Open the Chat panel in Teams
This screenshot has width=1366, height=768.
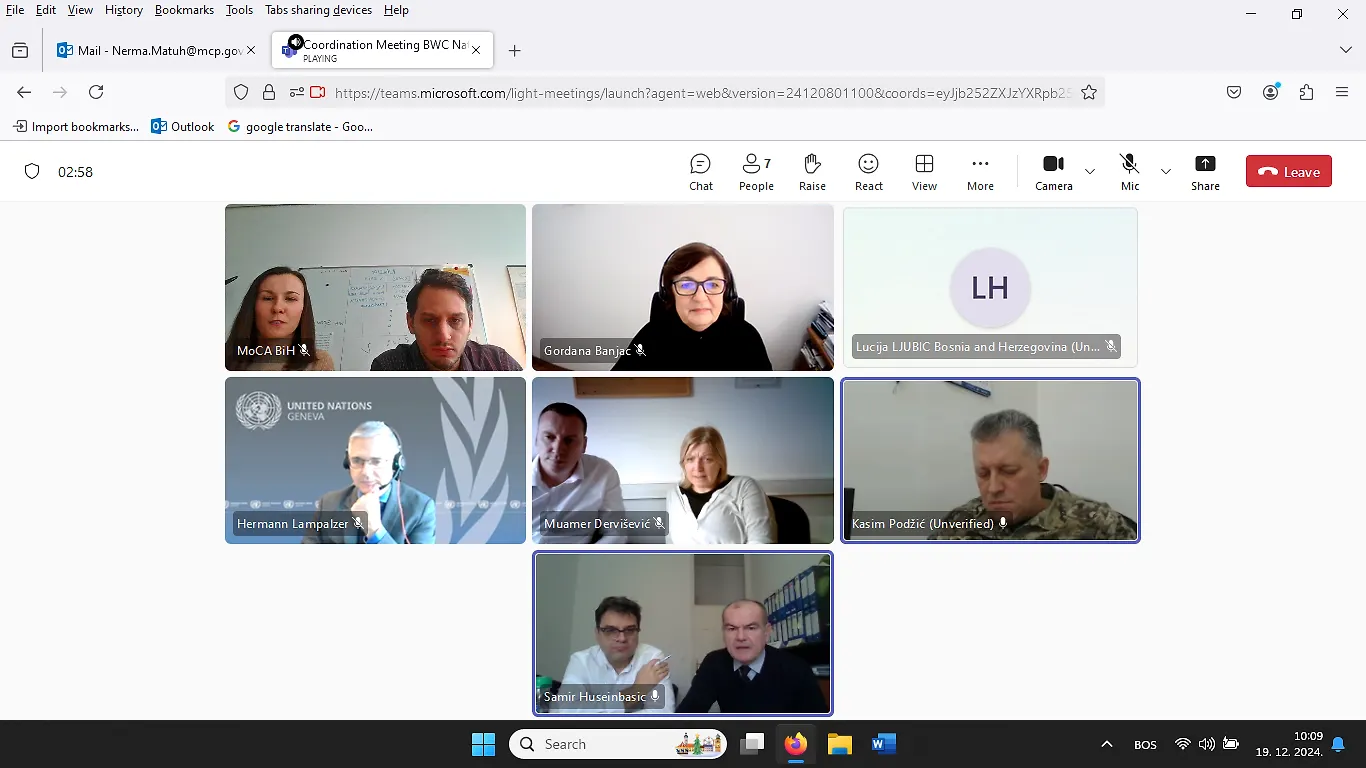[x=700, y=171]
